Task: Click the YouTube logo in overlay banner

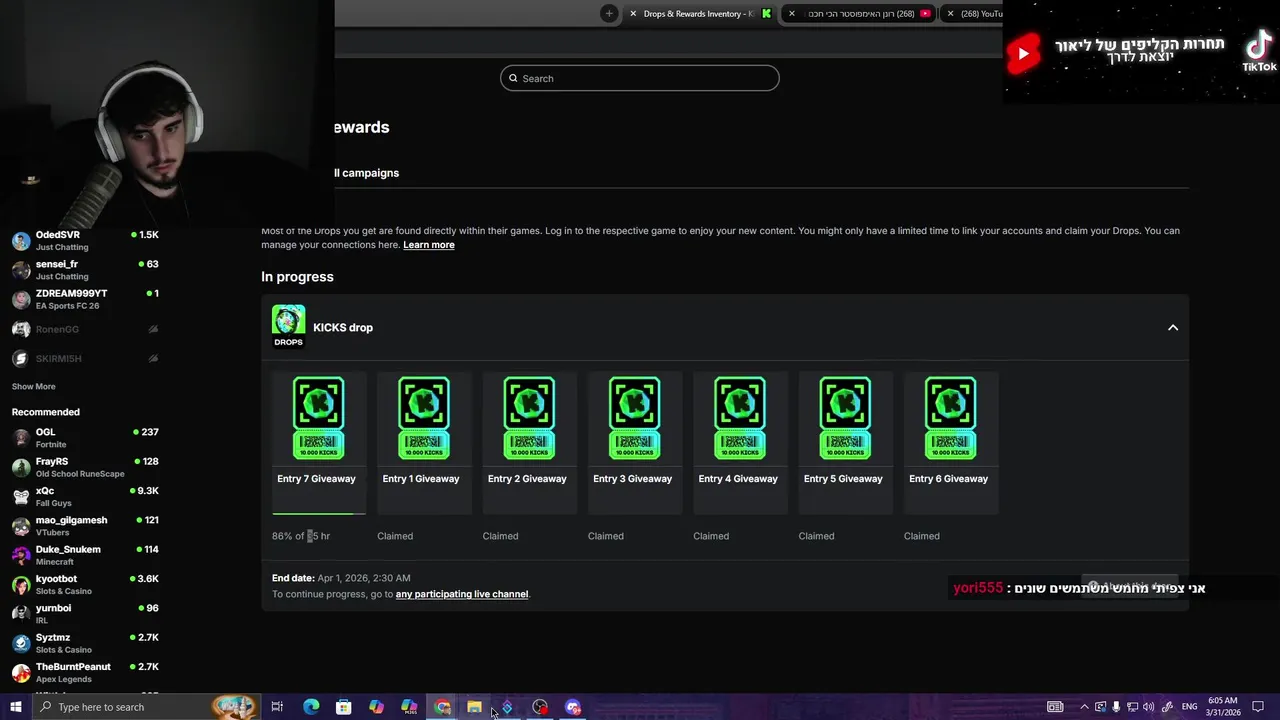Action: pyautogui.click(x=1023, y=54)
